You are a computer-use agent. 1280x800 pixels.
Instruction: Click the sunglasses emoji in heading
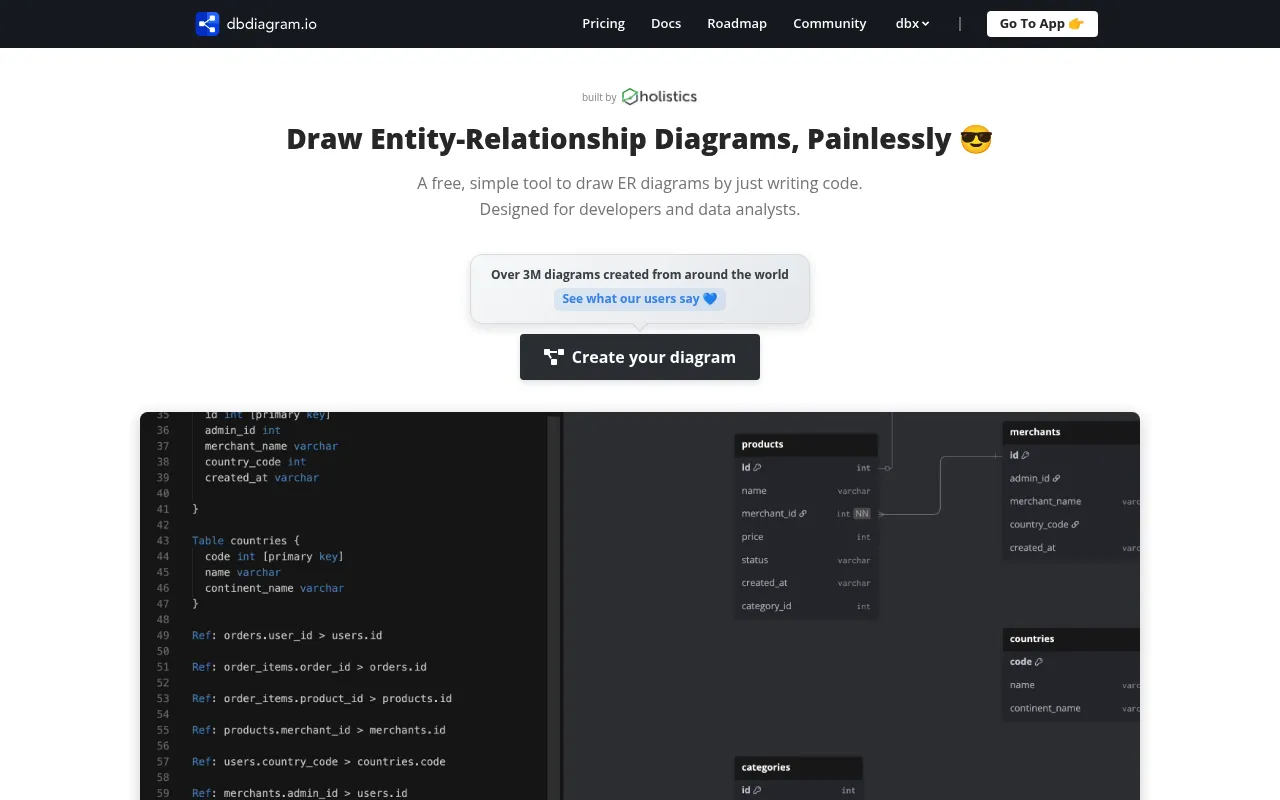[x=976, y=139]
